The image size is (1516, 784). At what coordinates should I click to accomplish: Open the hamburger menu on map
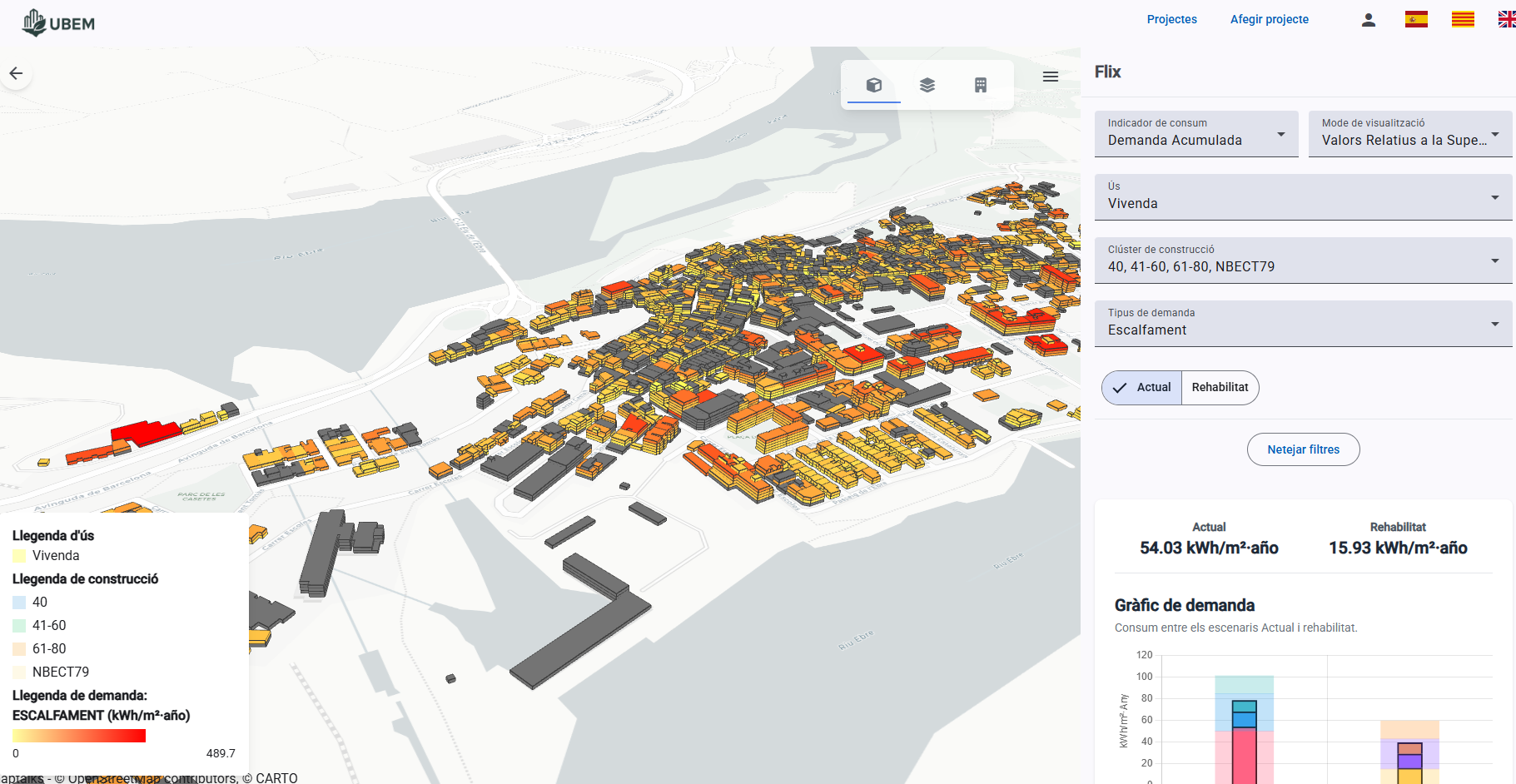(x=1051, y=77)
